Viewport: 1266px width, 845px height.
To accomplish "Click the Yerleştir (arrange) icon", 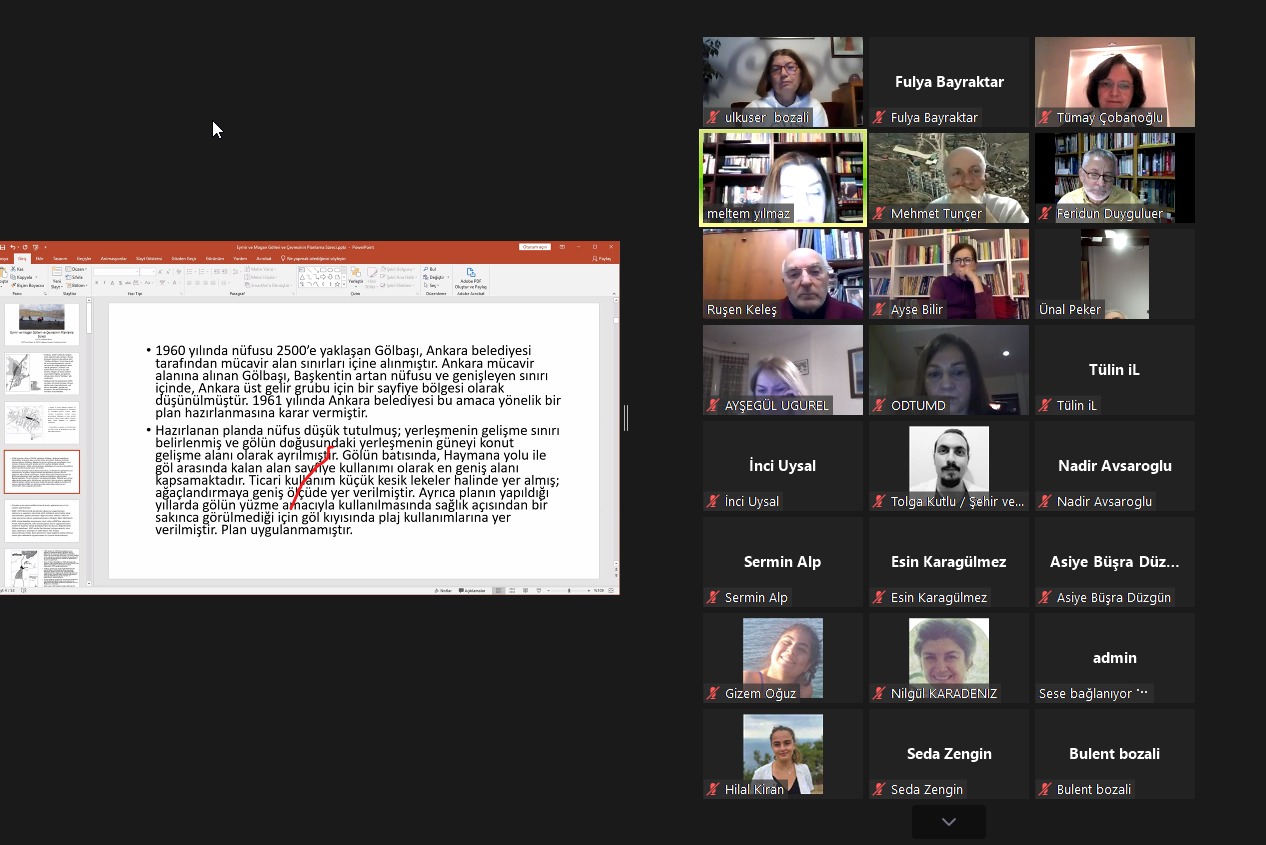I will pos(355,275).
